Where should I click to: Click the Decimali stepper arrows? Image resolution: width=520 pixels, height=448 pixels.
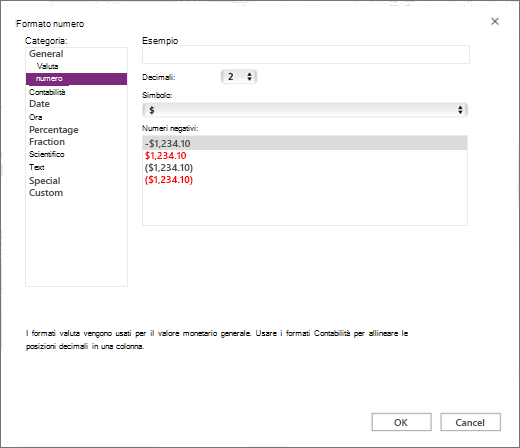(249, 77)
